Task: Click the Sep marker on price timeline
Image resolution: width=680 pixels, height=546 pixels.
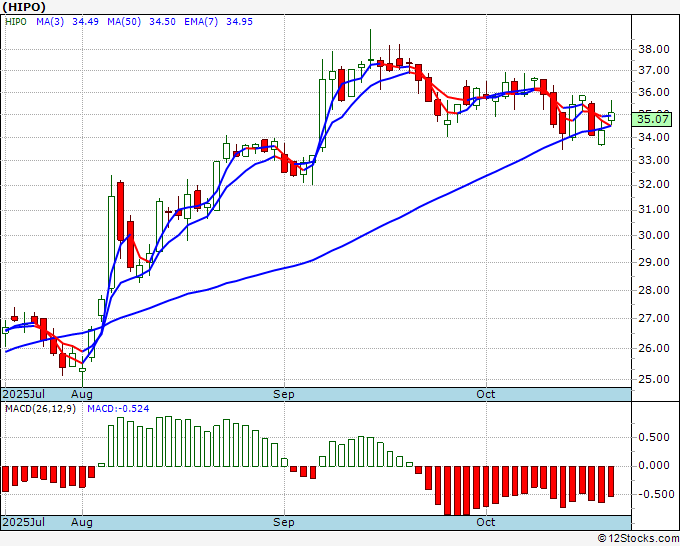Action: (284, 394)
